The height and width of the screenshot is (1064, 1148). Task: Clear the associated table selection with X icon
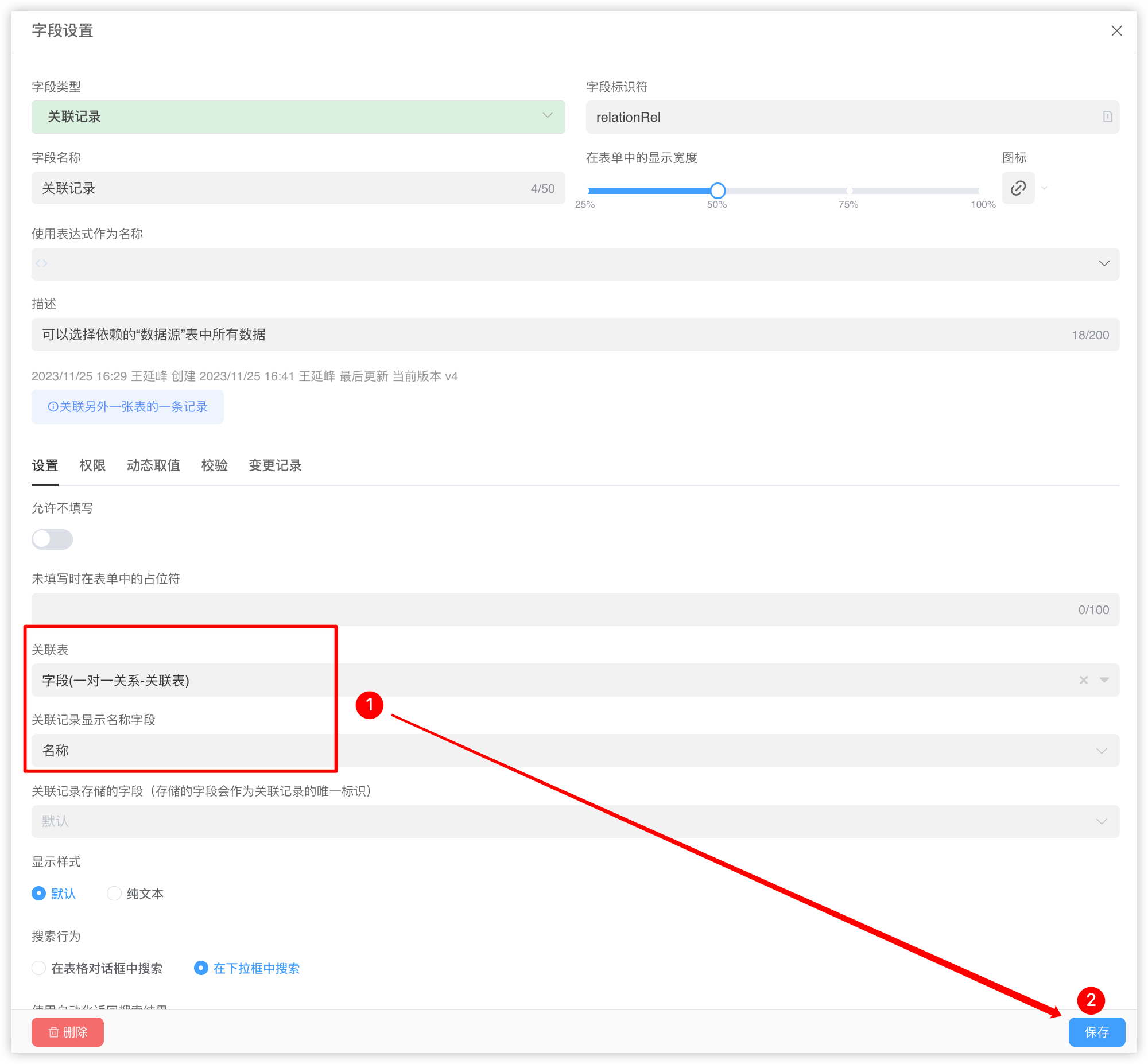point(1084,680)
